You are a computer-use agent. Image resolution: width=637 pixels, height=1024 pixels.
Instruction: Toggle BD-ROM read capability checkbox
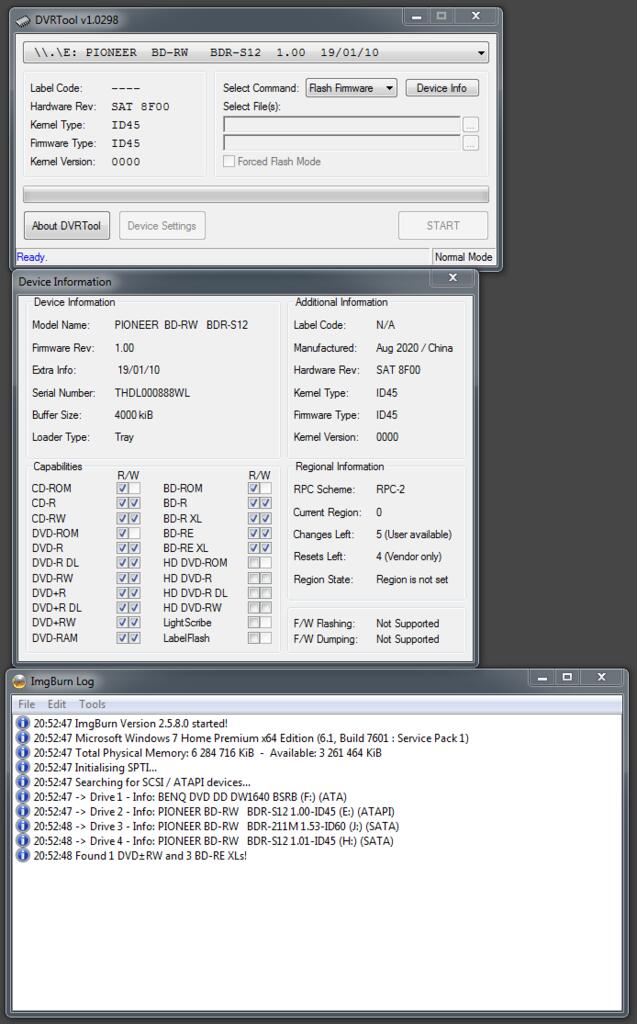253,488
